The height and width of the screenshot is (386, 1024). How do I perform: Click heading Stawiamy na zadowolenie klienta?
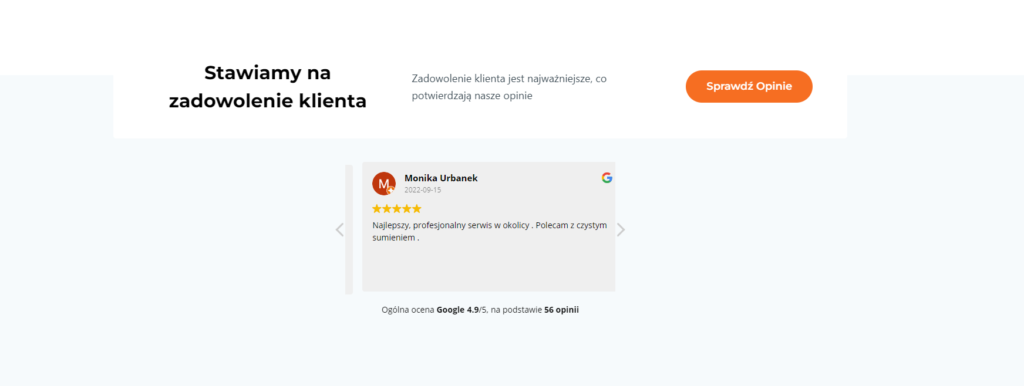(268, 87)
